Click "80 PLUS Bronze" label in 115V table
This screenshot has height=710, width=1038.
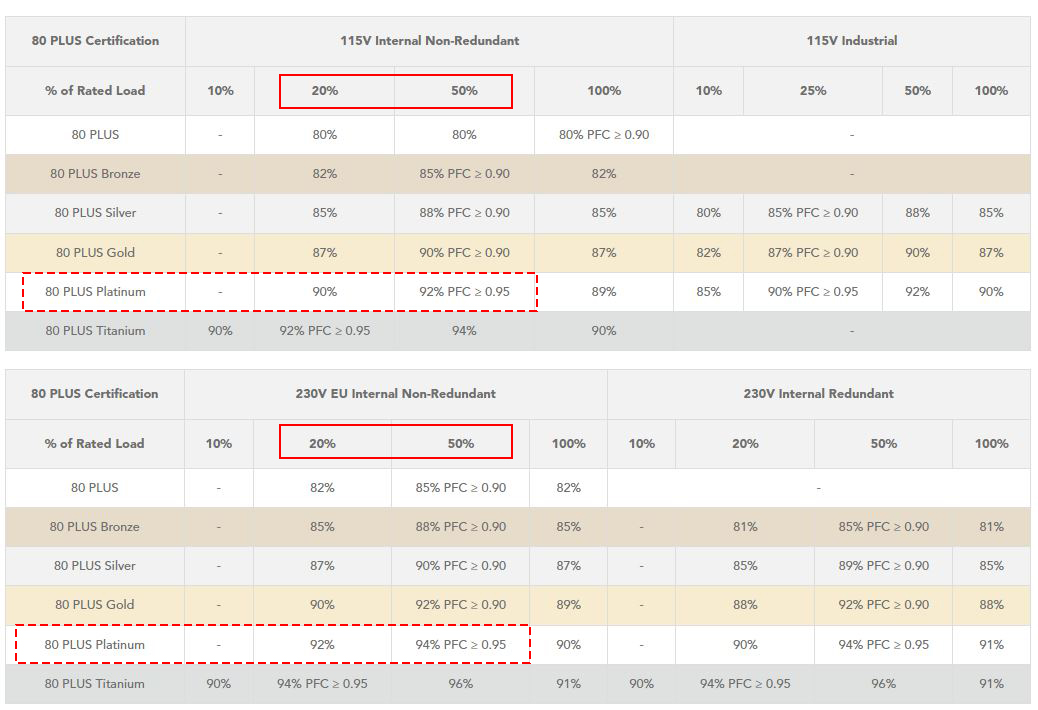click(95, 174)
